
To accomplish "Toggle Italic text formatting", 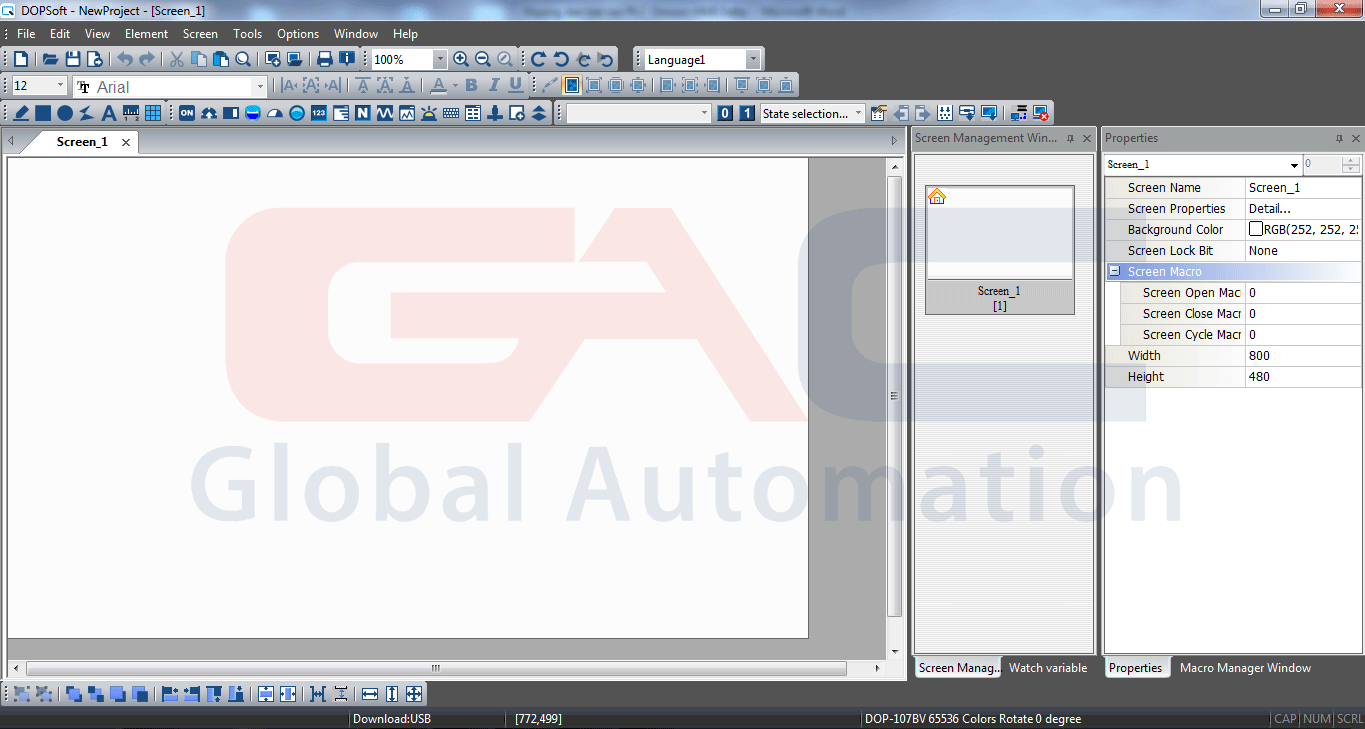I will coord(493,86).
